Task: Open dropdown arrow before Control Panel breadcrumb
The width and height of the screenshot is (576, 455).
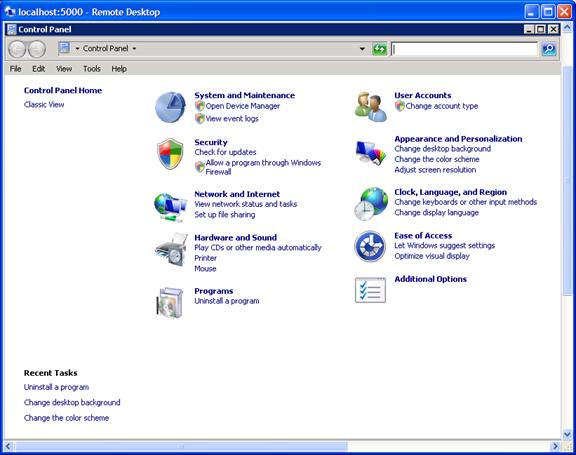Action: (x=77, y=48)
